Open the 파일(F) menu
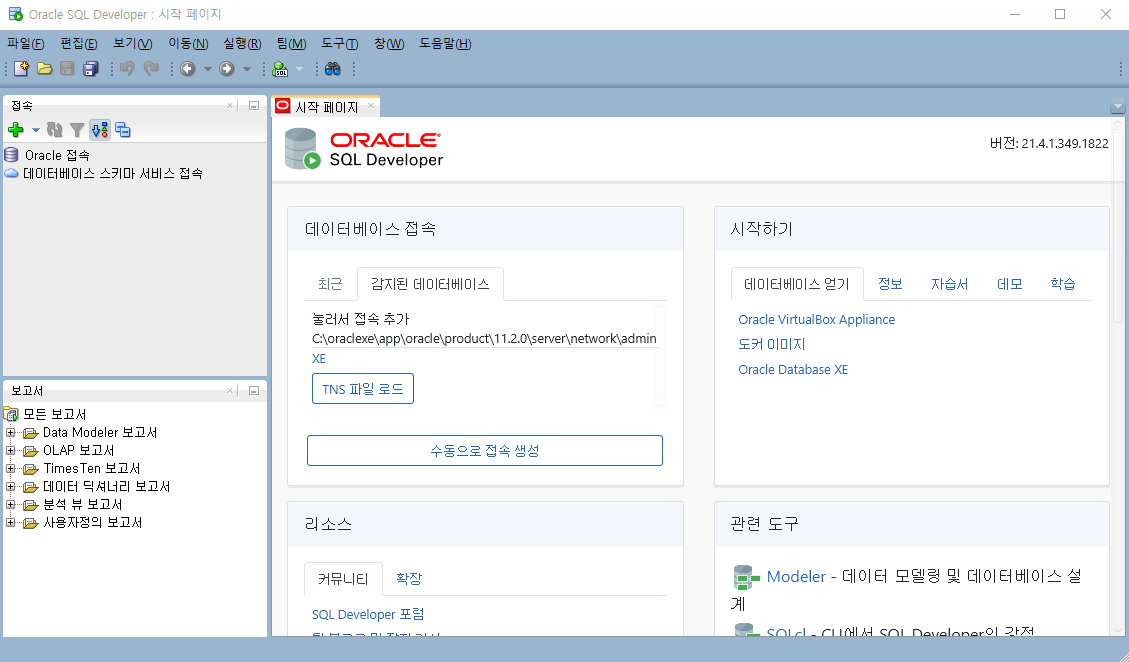This screenshot has width=1129, height=662. tap(25, 44)
